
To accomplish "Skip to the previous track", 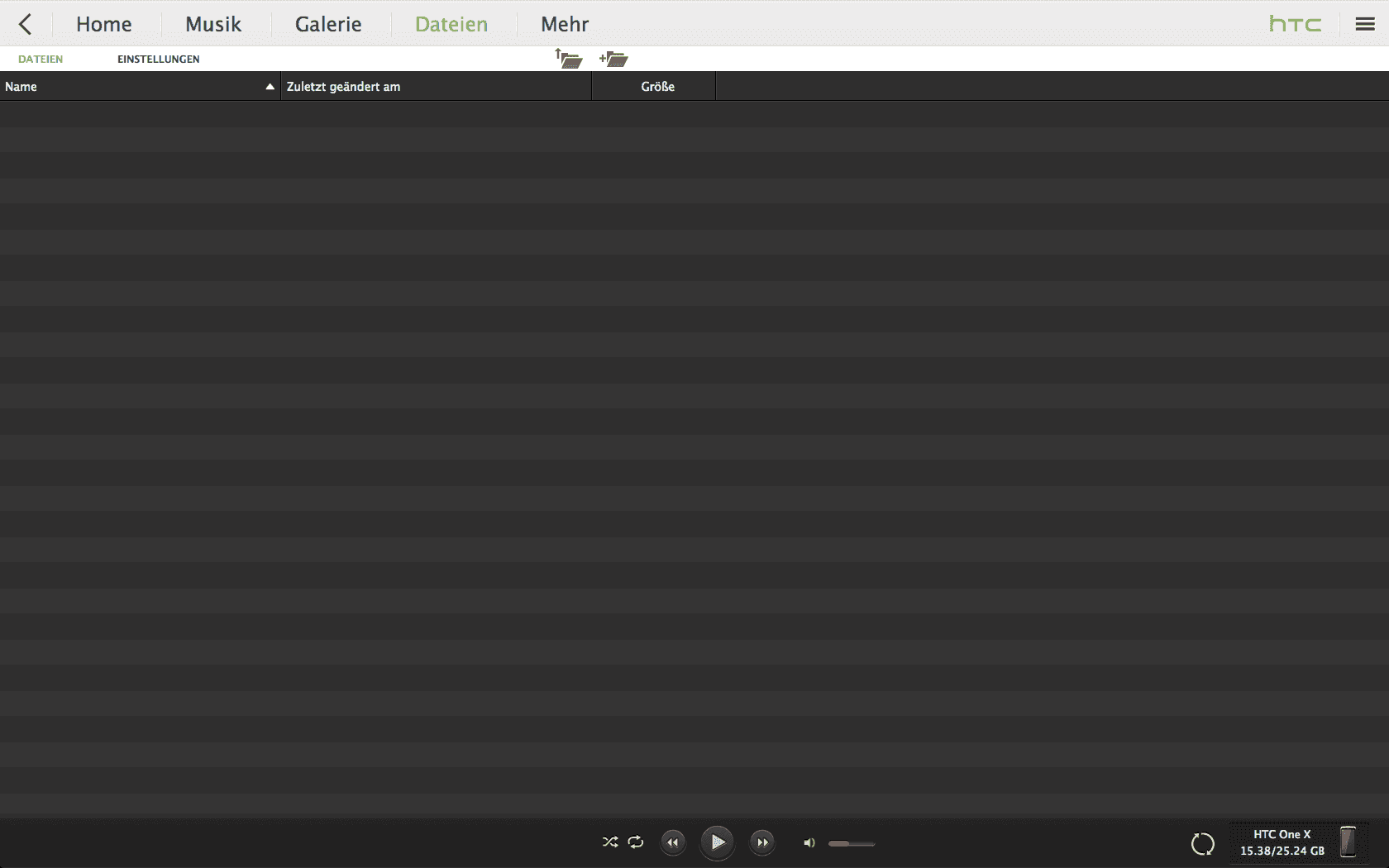I will click(673, 842).
